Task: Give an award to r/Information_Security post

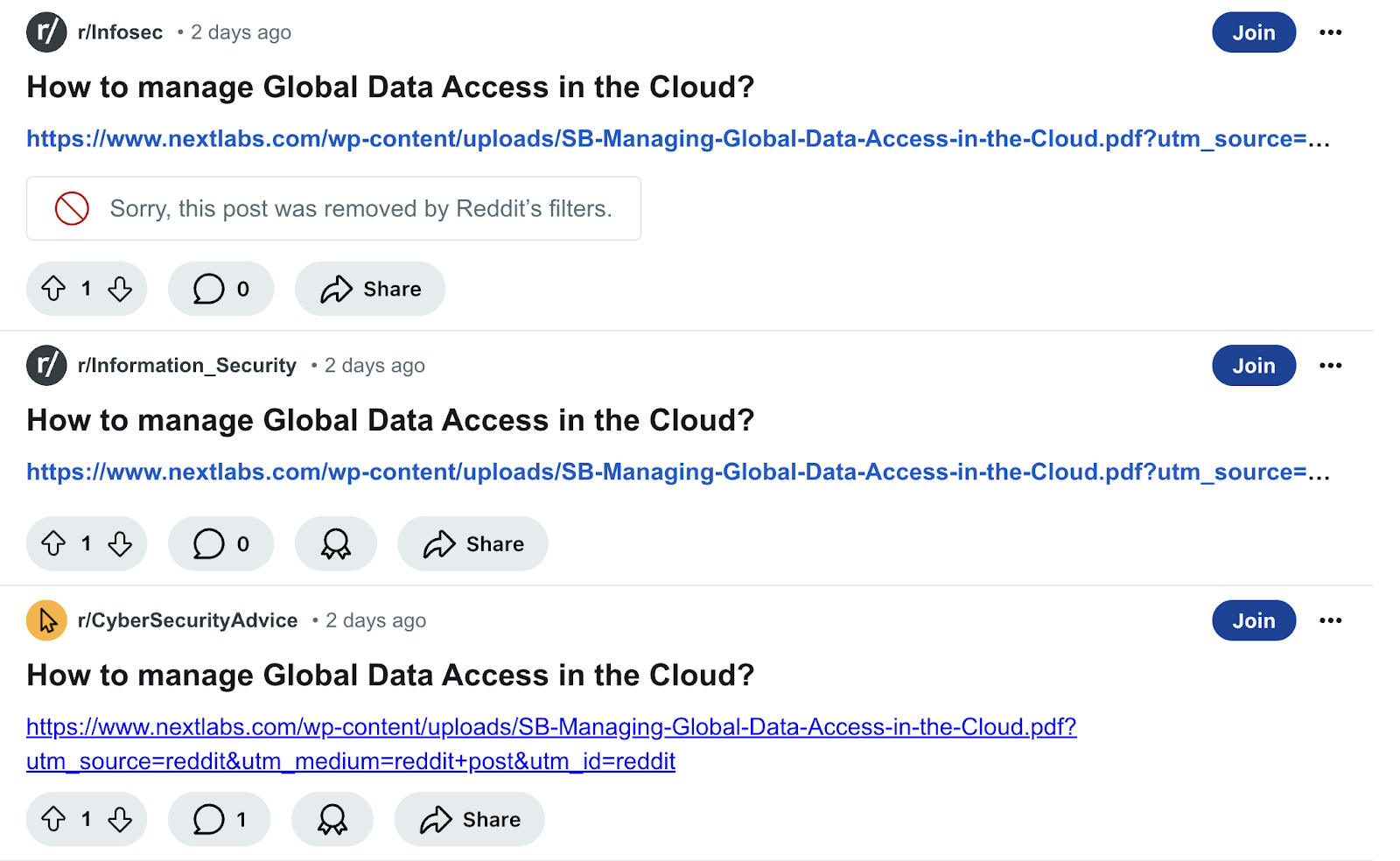Action: pyautogui.click(x=336, y=543)
